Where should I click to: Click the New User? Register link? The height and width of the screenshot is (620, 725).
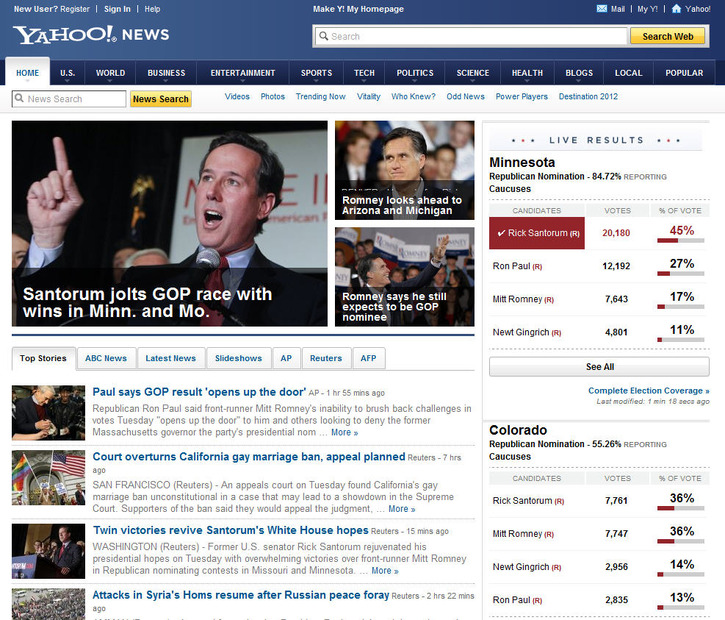coord(52,9)
